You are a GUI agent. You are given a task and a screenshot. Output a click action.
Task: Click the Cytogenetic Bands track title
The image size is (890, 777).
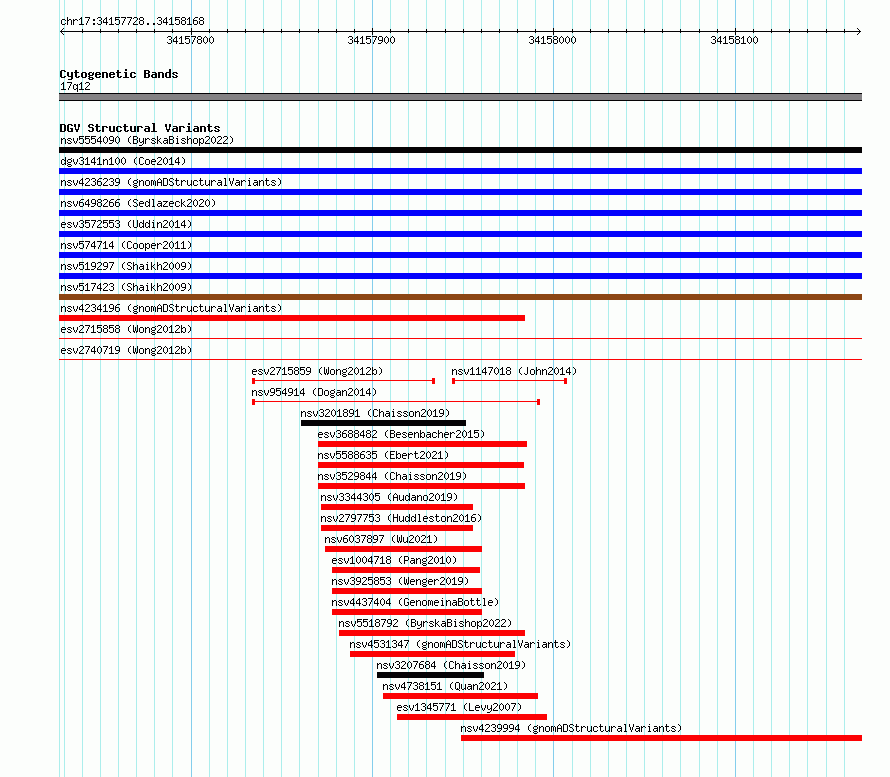tap(119, 74)
